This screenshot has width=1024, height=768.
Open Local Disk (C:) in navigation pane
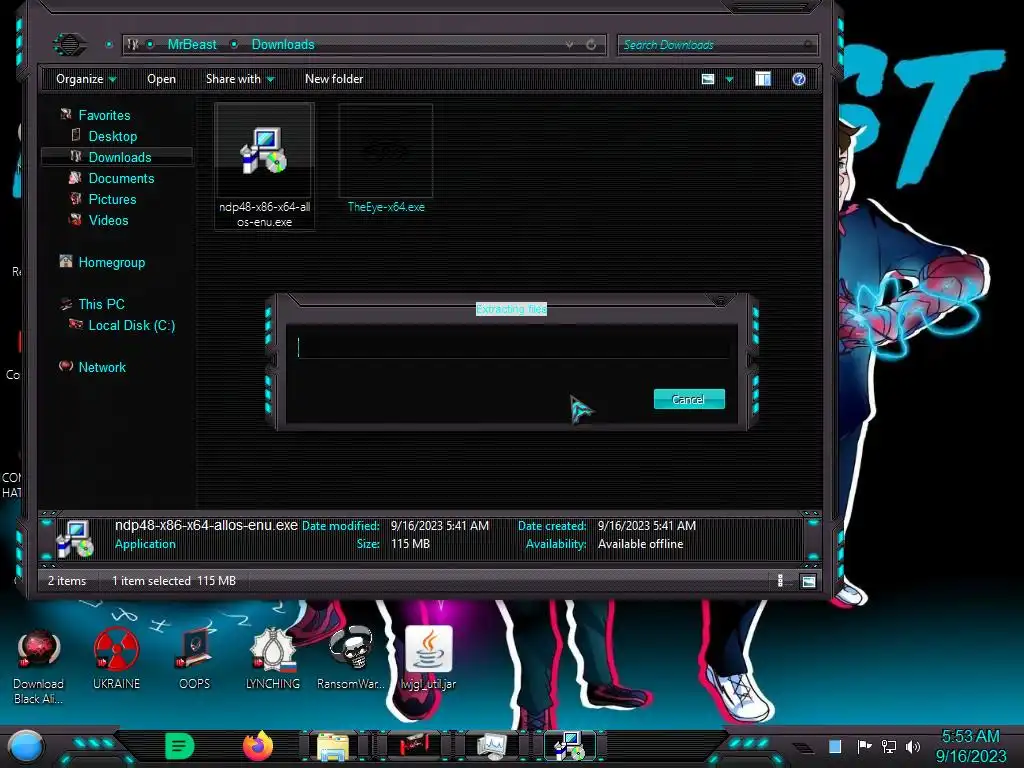[131, 325]
